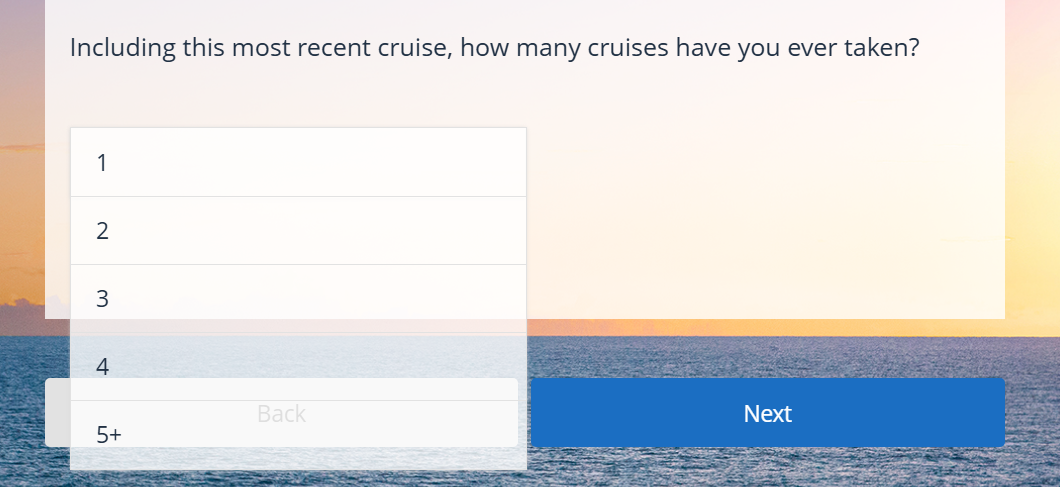Image resolution: width=1060 pixels, height=487 pixels.
Task: Click the number 2 in the second row
Action: point(102,231)
